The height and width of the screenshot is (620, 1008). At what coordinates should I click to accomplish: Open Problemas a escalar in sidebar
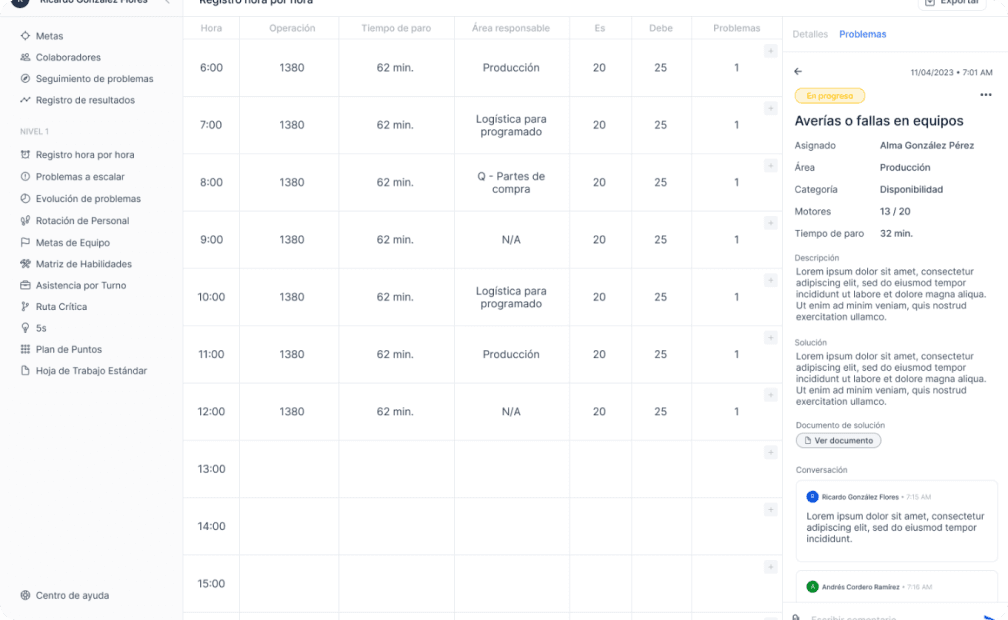tap(80, 177)
